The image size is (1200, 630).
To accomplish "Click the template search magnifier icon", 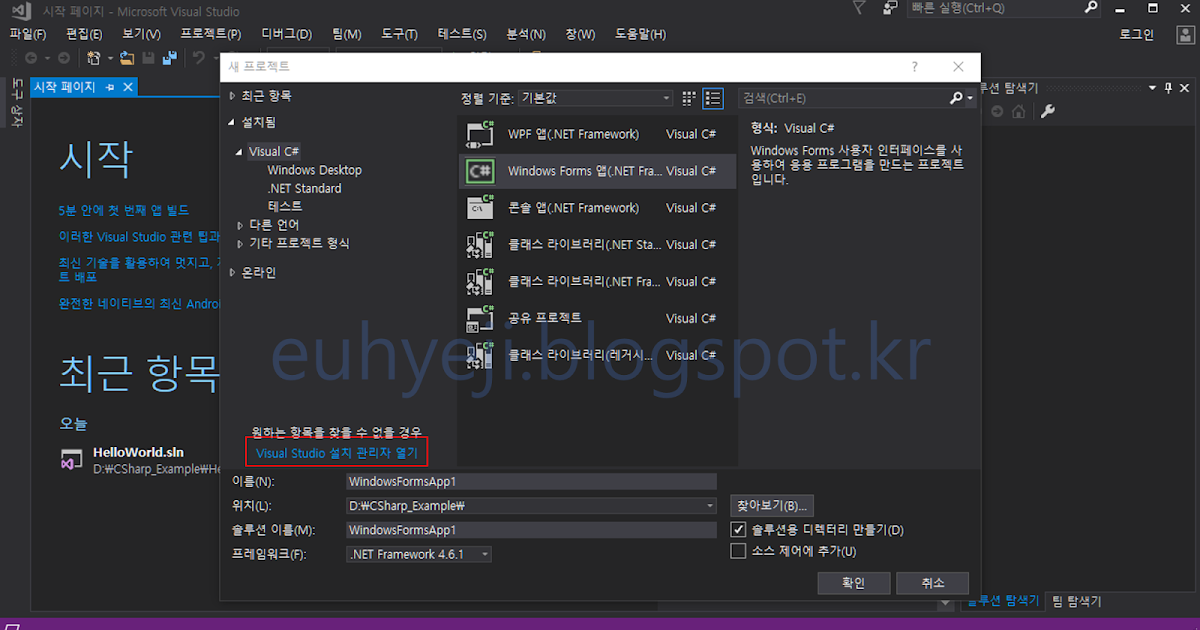I will (x=957, y=98).
